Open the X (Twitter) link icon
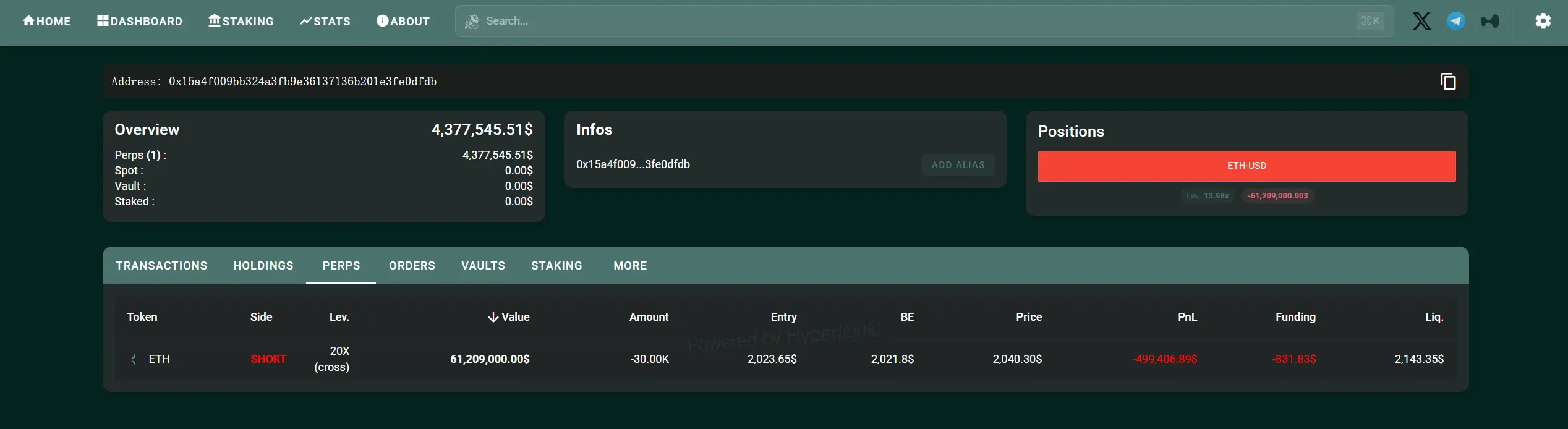The image size is (1568, 429). 1421,21
